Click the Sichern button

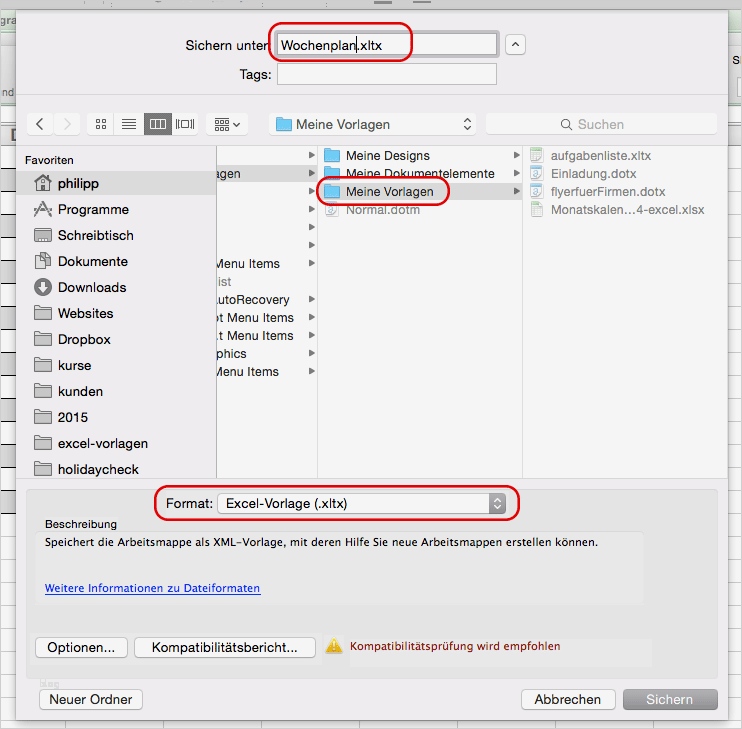pyautogui.click(x=670, y=699)
